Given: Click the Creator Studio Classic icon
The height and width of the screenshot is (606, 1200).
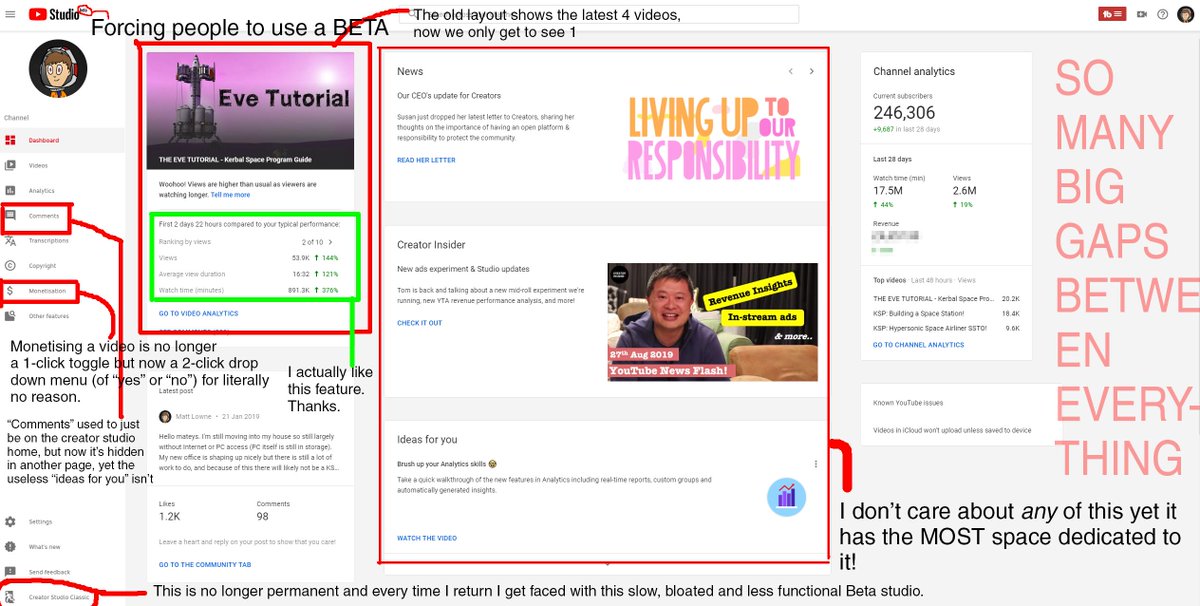Looking at the screenshot, I should click(10, 596).
